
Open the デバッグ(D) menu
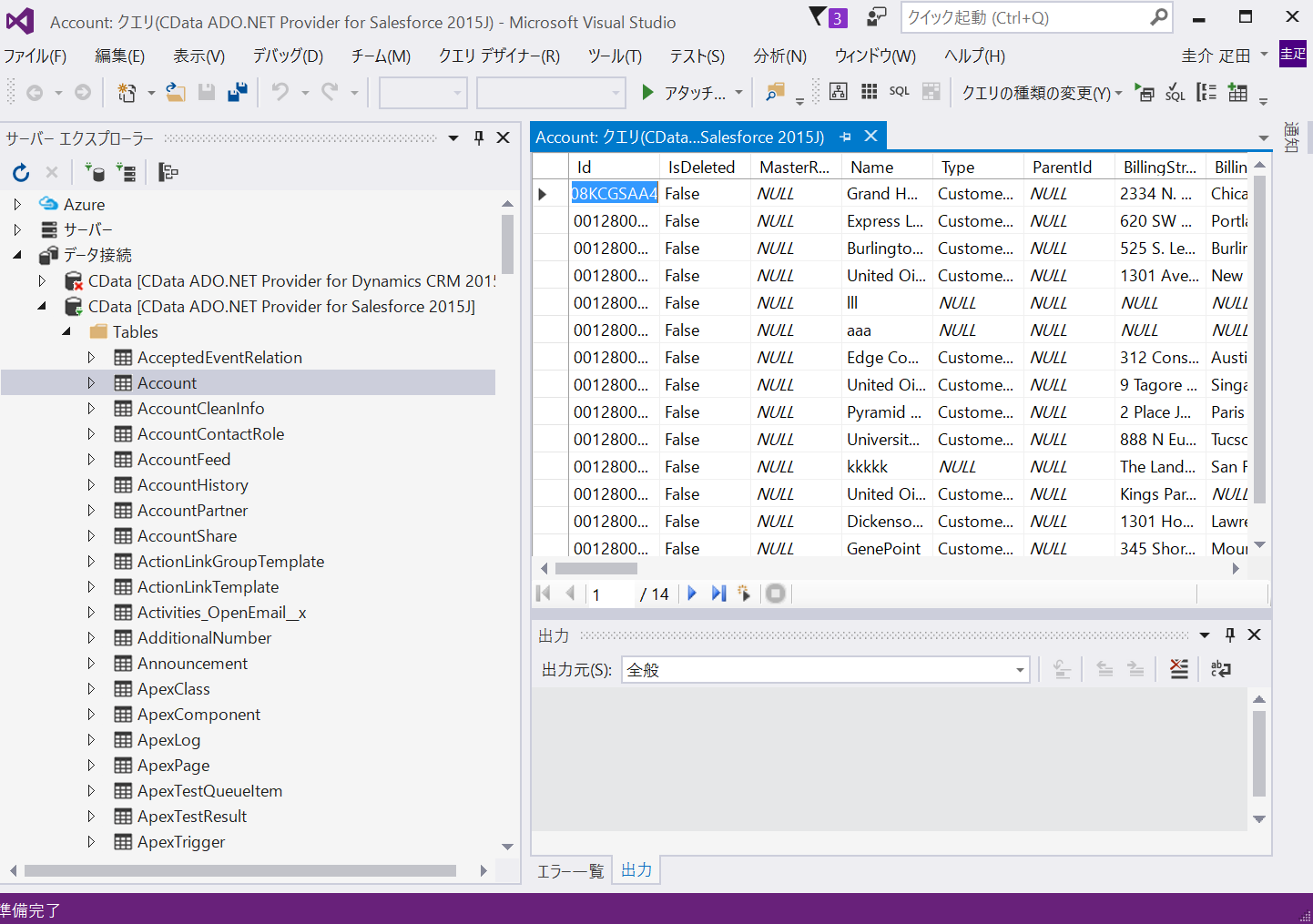coord(287,56)
